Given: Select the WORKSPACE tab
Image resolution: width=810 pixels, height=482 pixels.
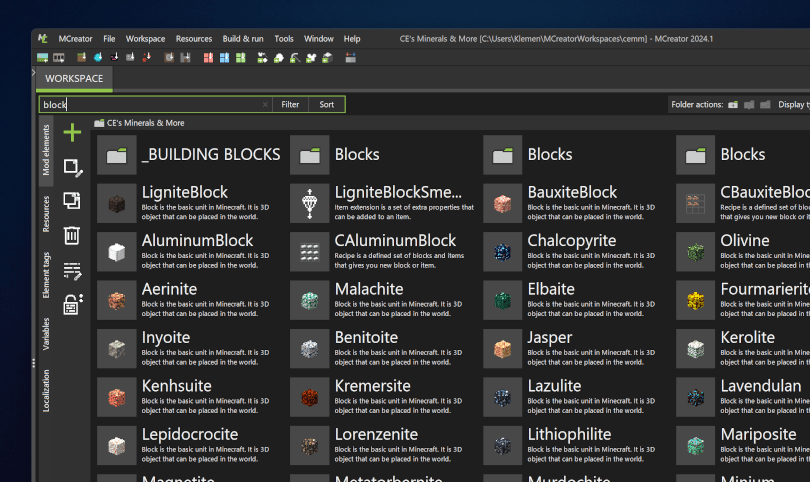Looking at the screenshot, I should point(74,79).
